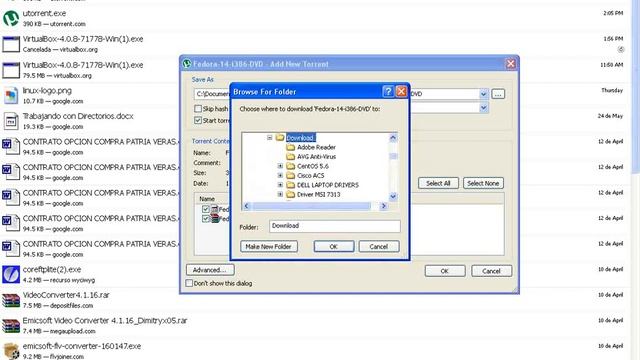Expand the DELL LAPTOP DRIVERS folder node
Screen dimensions: 640x360
coord(280,184)
